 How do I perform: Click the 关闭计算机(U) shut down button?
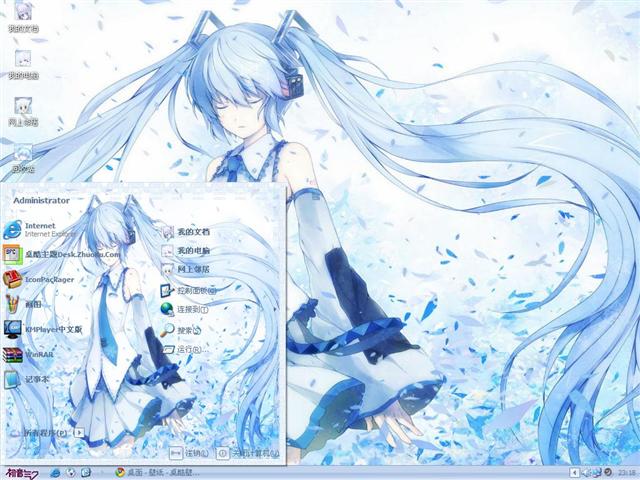[248, 453]
